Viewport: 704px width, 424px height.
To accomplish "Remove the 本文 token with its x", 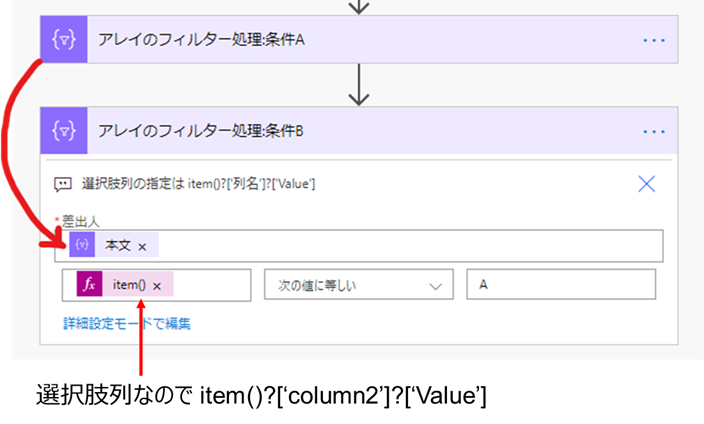I will tap(142, 247).
